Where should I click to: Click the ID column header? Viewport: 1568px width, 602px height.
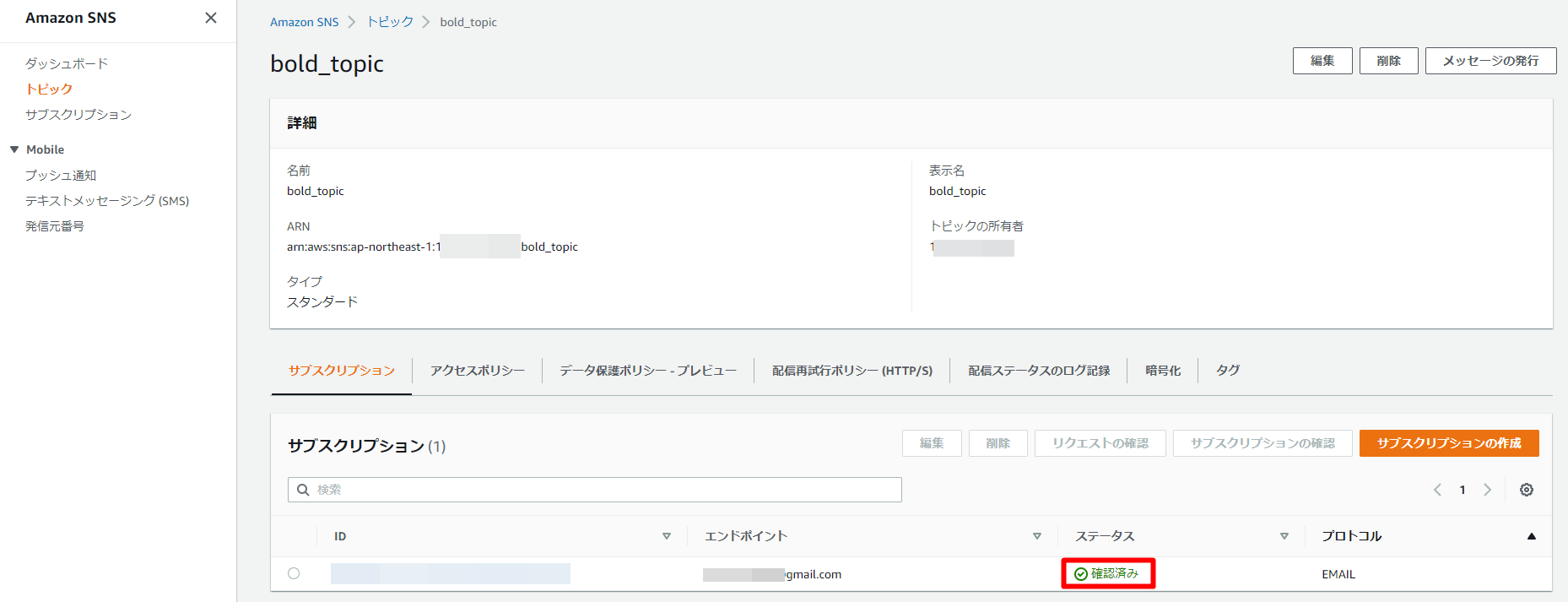pyautogui.click(x=340, y=536)
